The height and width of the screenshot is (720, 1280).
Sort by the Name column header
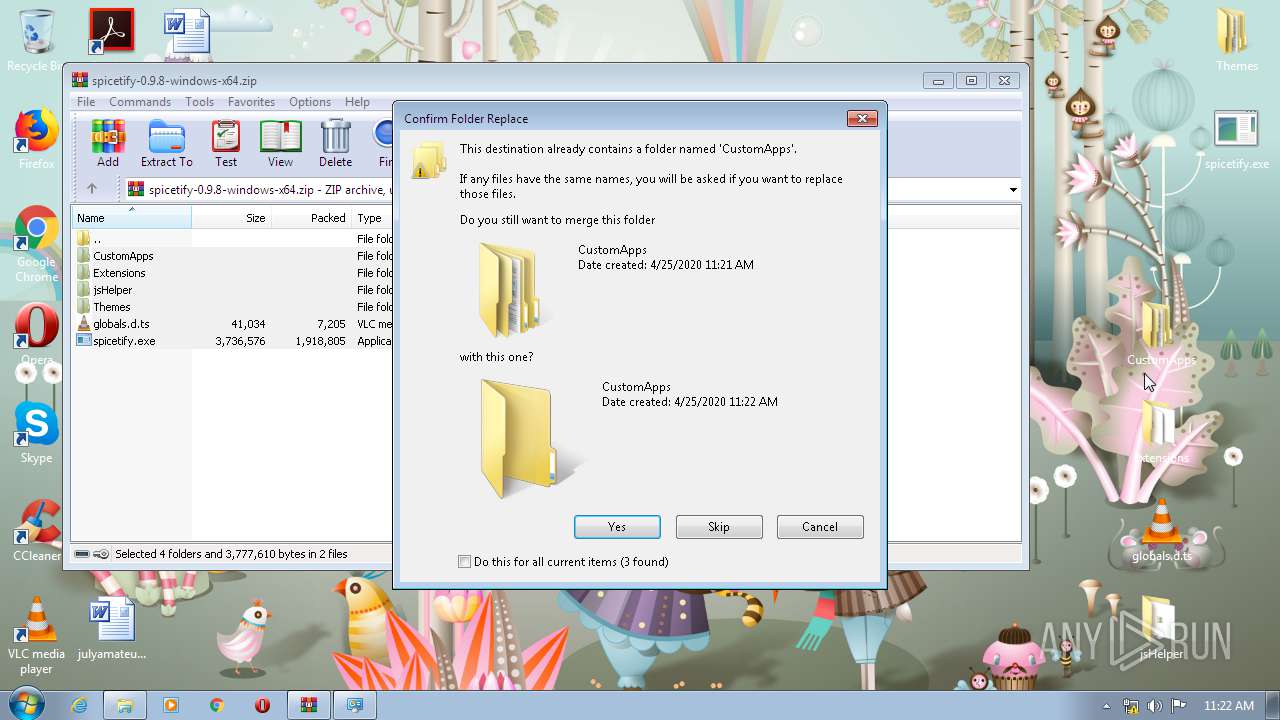131,218
